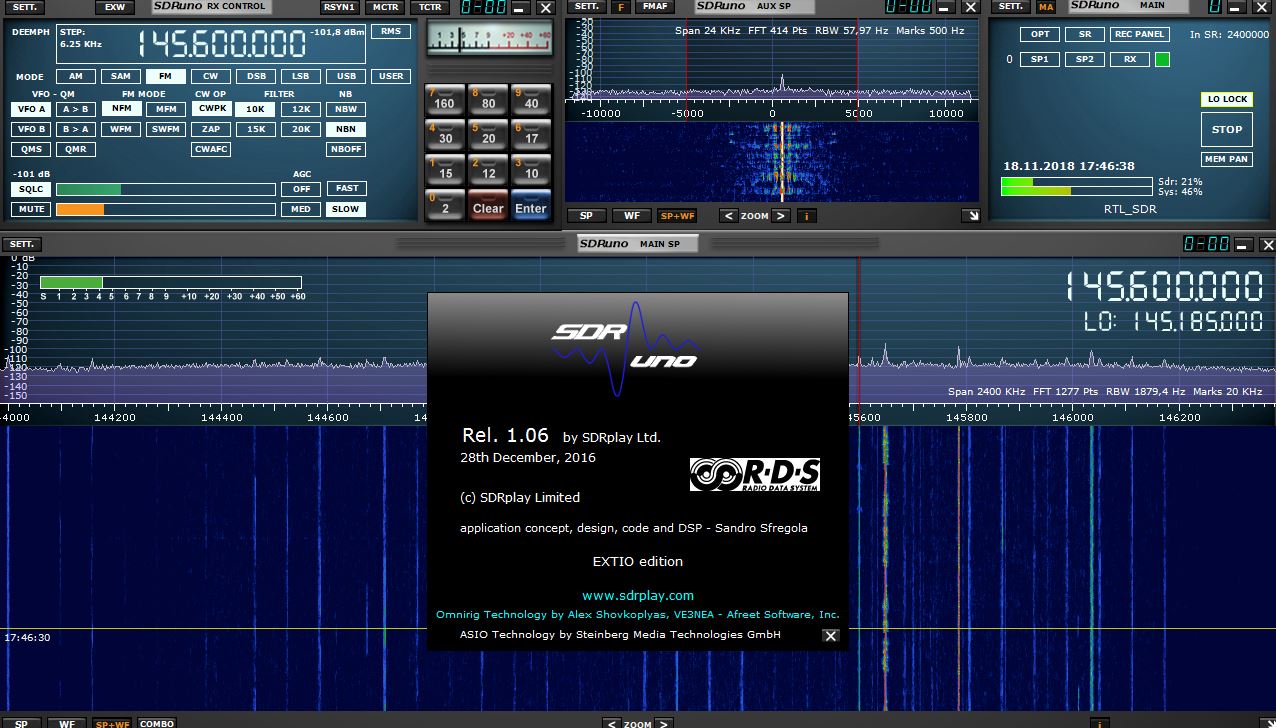The height and width of the screenshot is (728, 1276).
Task: Open the REC PANEL
Action: [x=1139, y=34]
